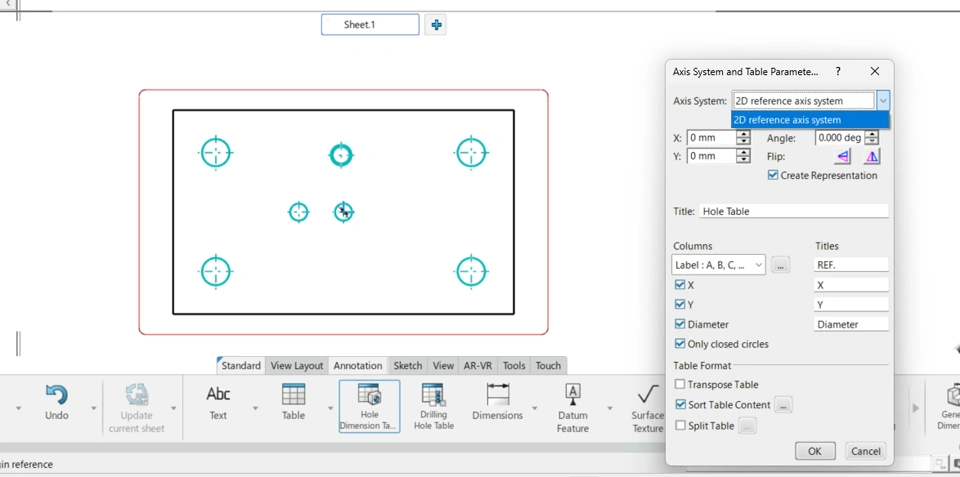Click horizontal Flip icon in dialog
This screenshot has width=960, height=477.
tap(842, 157)
